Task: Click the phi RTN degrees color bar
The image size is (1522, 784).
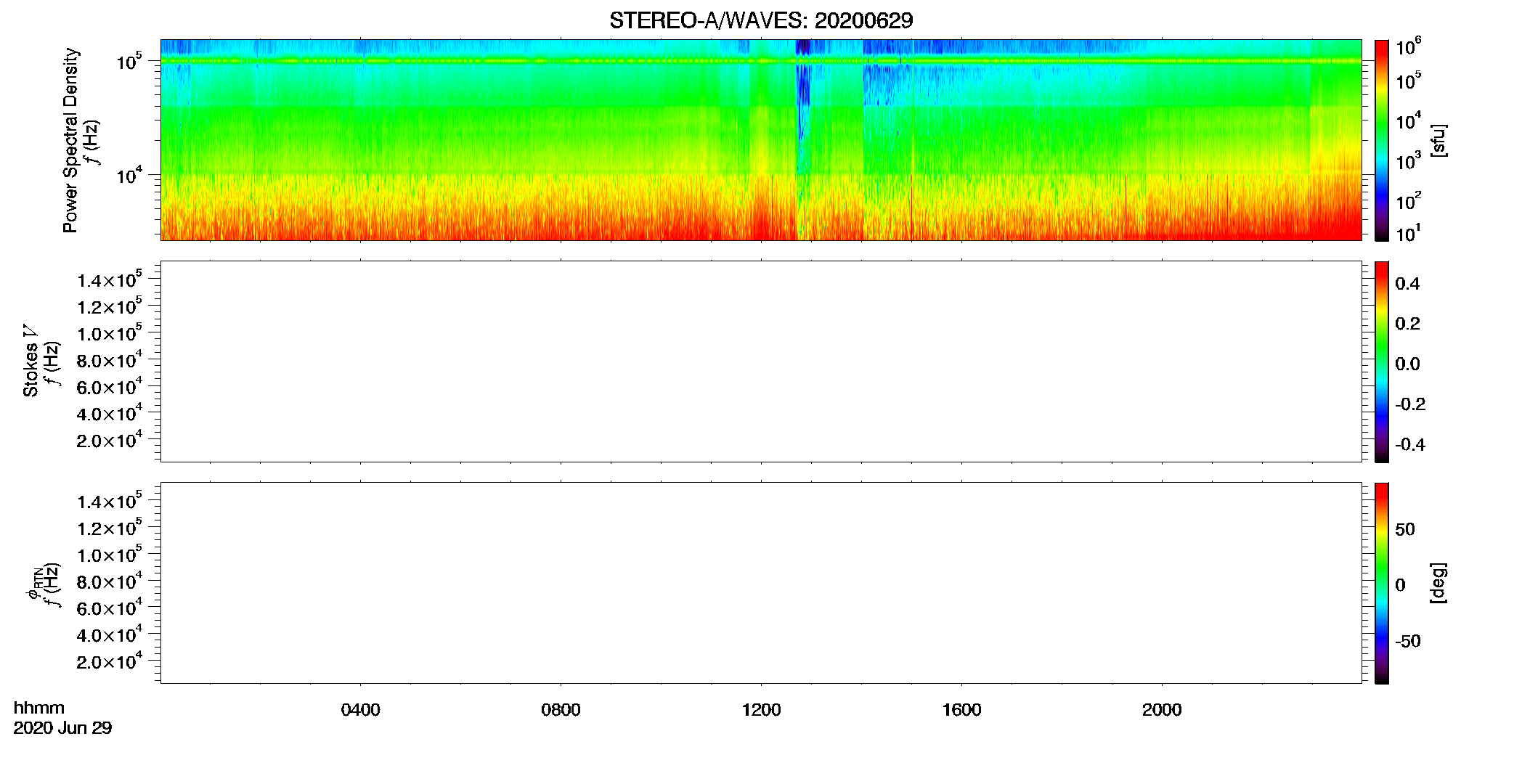Action: click(1381, 583)
